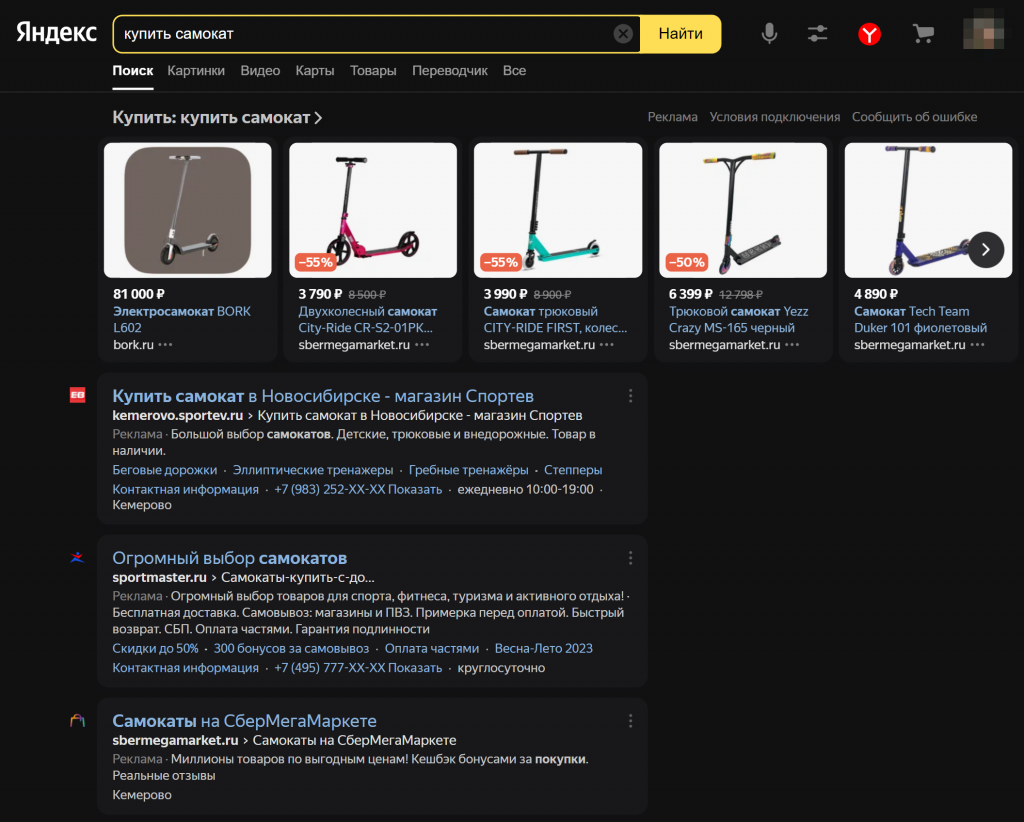Screen dimensions: 1024x822
Task: Click Sportmaster favicon next to result
Action: pyautogui.click(x=77, y=558)
